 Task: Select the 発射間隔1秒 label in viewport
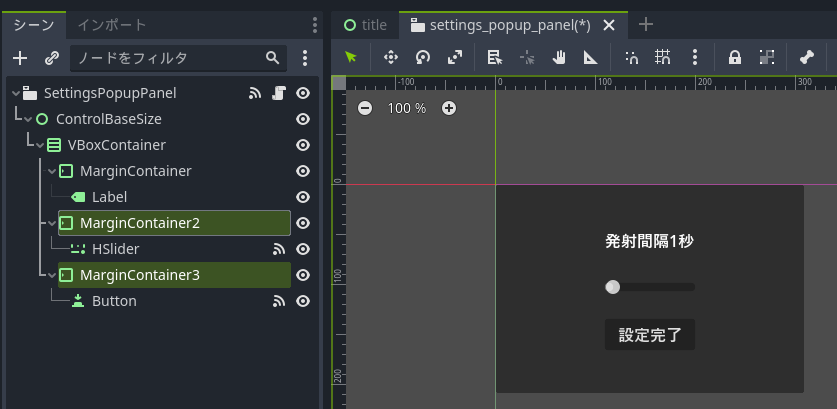(650, 241)
